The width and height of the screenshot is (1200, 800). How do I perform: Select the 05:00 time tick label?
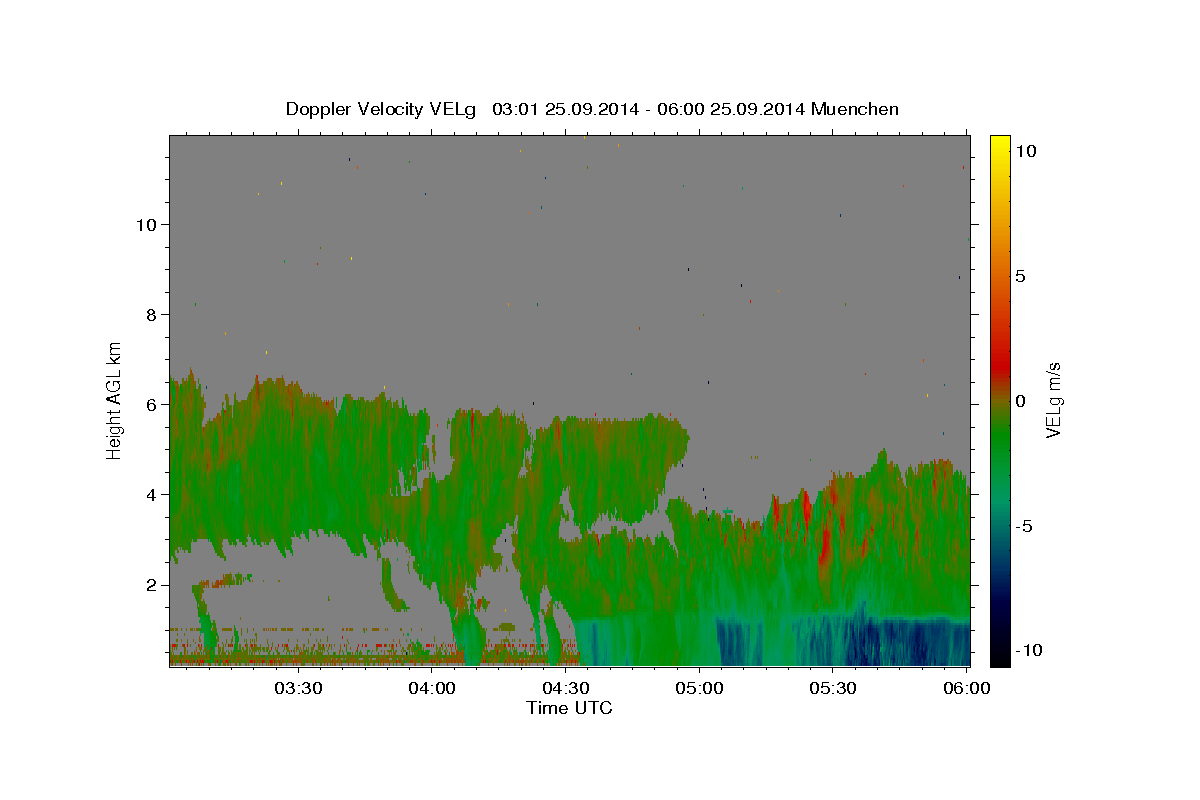[x=699, y=688]
